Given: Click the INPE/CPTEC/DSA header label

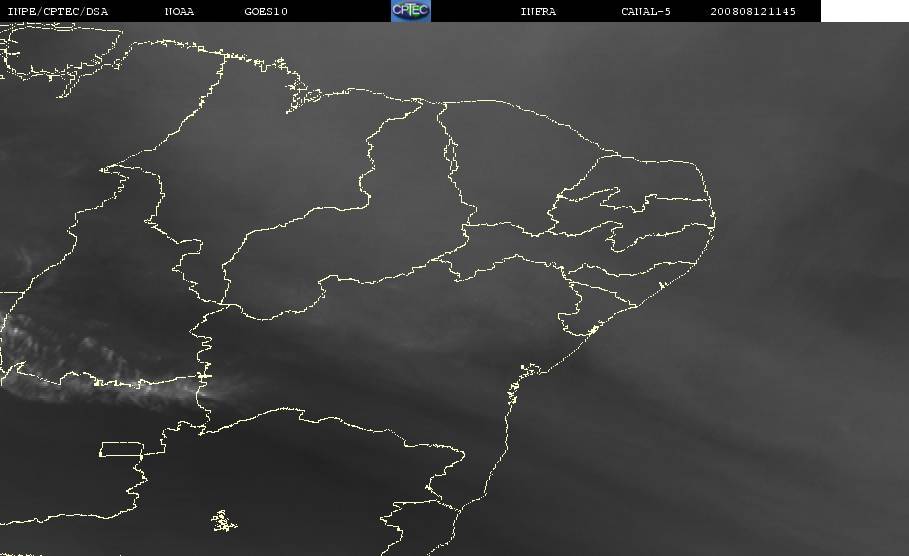Looking at the screenshot, I should (x=57, y=12).
